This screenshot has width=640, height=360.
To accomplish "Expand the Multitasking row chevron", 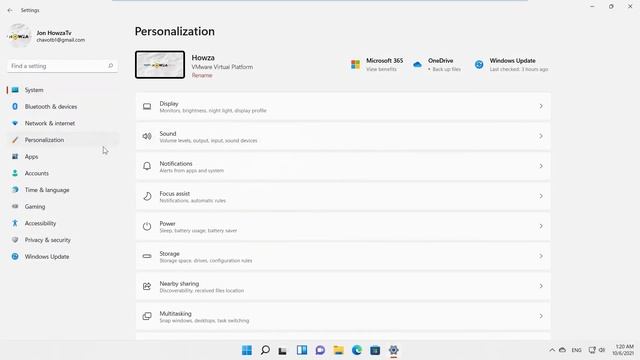I will click(541, 316).
